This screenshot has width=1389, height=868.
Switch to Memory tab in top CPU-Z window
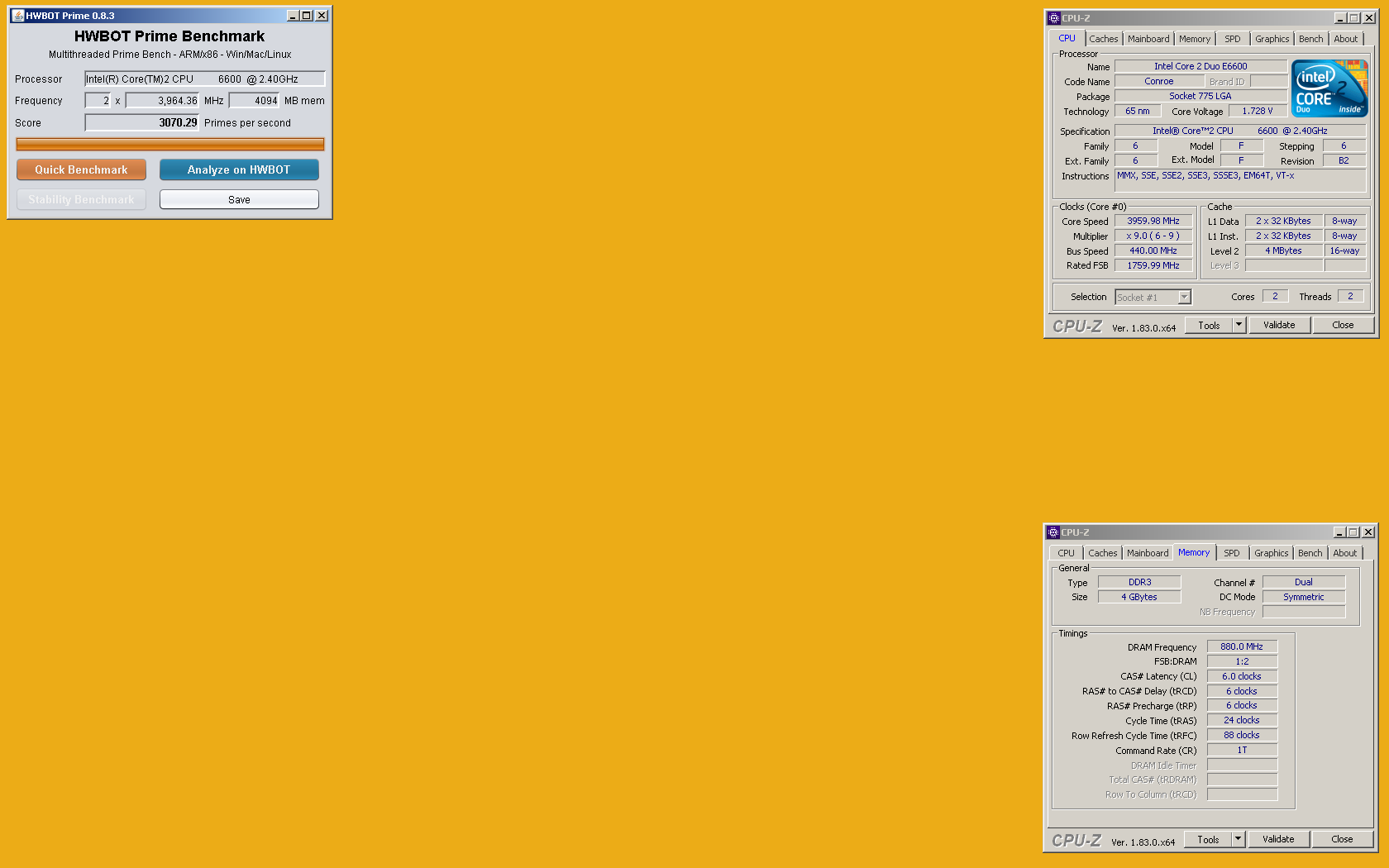[x=1195, y=39]
